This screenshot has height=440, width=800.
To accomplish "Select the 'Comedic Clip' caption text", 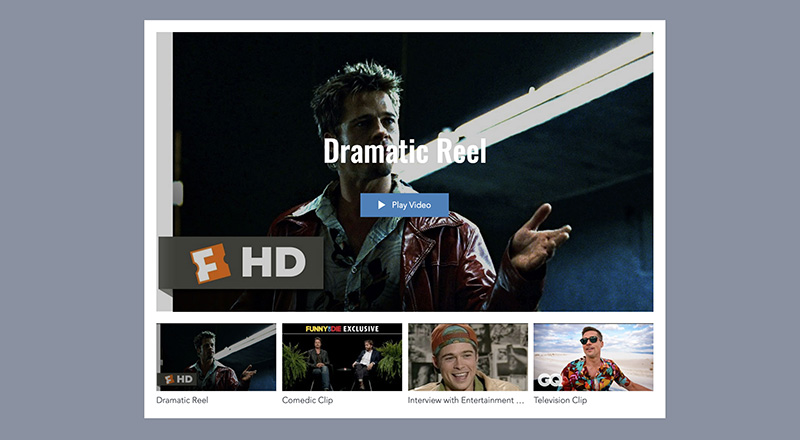I will point(307,400).
